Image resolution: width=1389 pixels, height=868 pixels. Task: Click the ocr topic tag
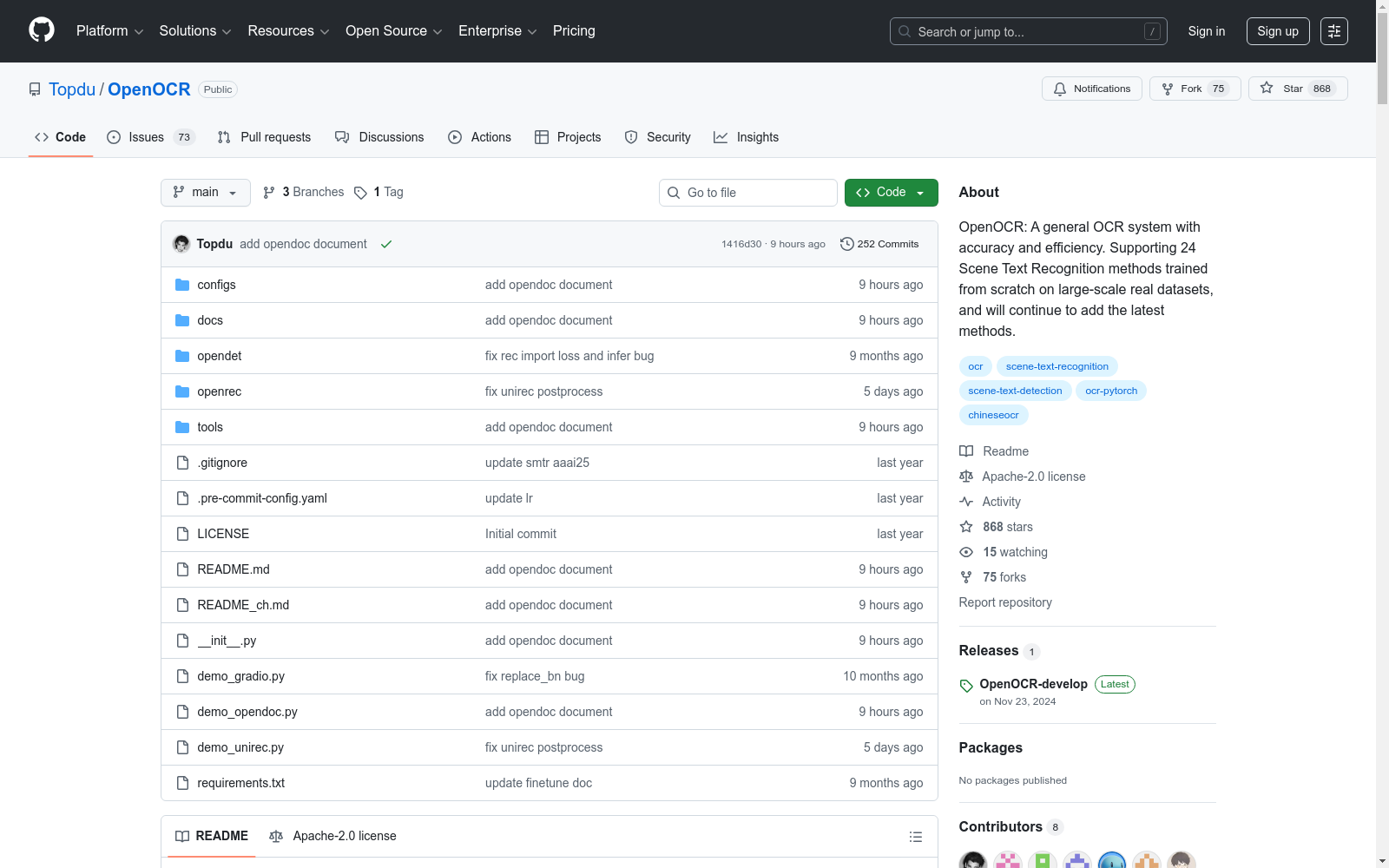point(976,366)
